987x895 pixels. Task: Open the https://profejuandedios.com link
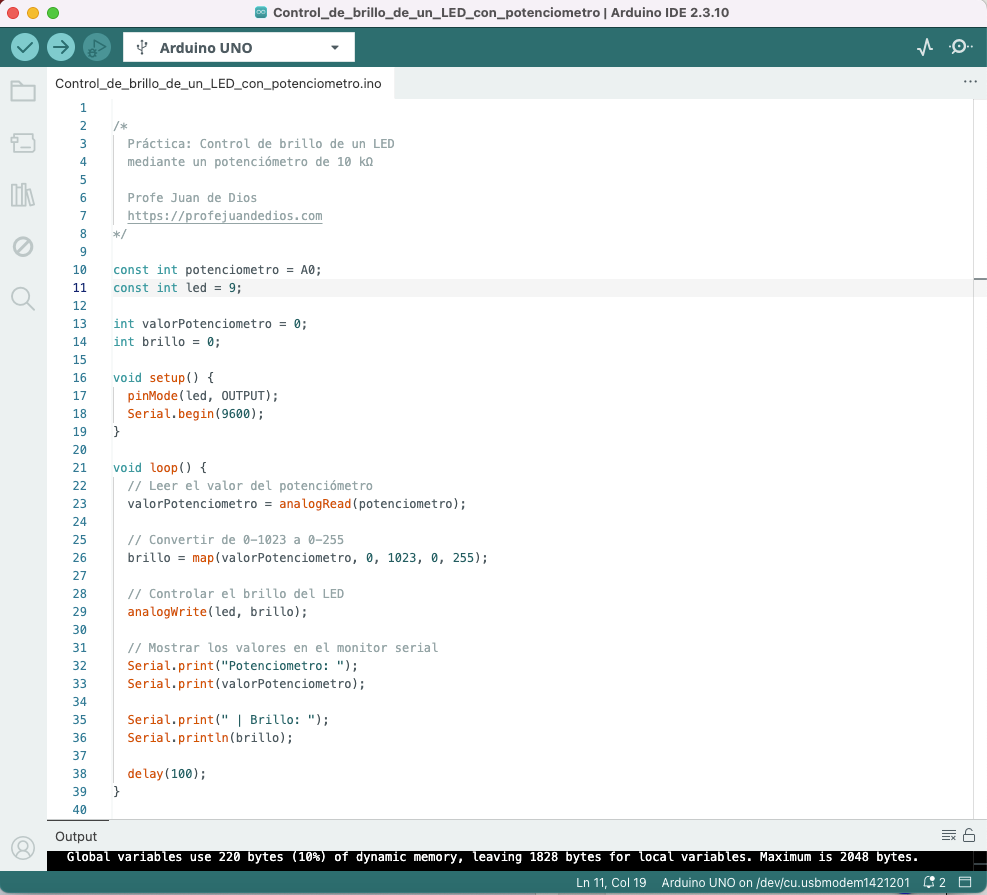click(225, 216)
